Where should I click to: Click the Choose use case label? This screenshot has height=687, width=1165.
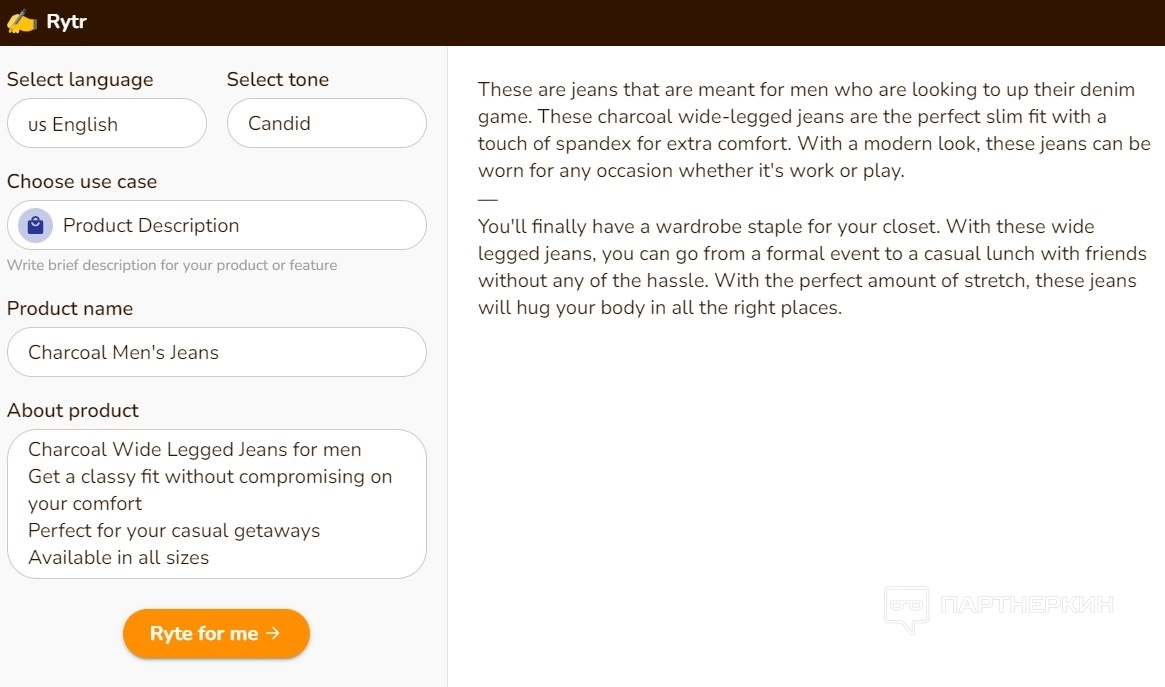coord(82,182)
